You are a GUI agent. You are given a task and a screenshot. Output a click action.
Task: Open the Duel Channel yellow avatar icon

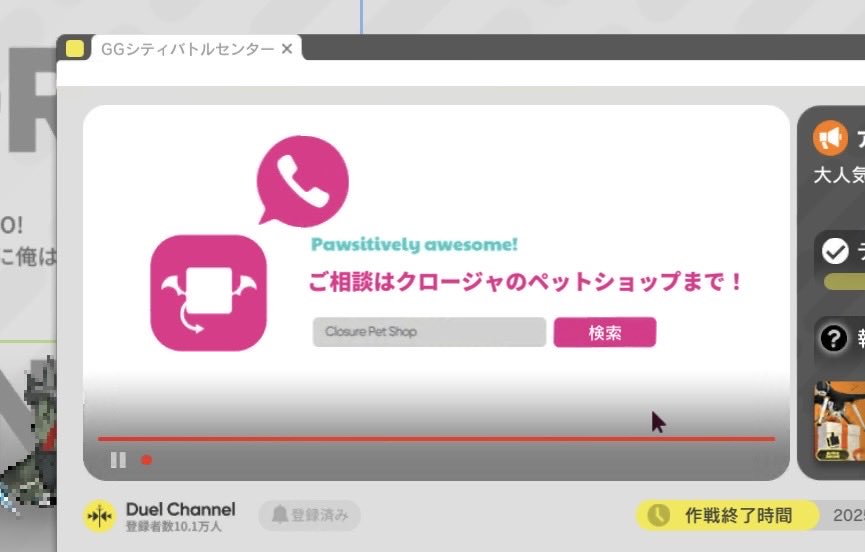(99, 516)
